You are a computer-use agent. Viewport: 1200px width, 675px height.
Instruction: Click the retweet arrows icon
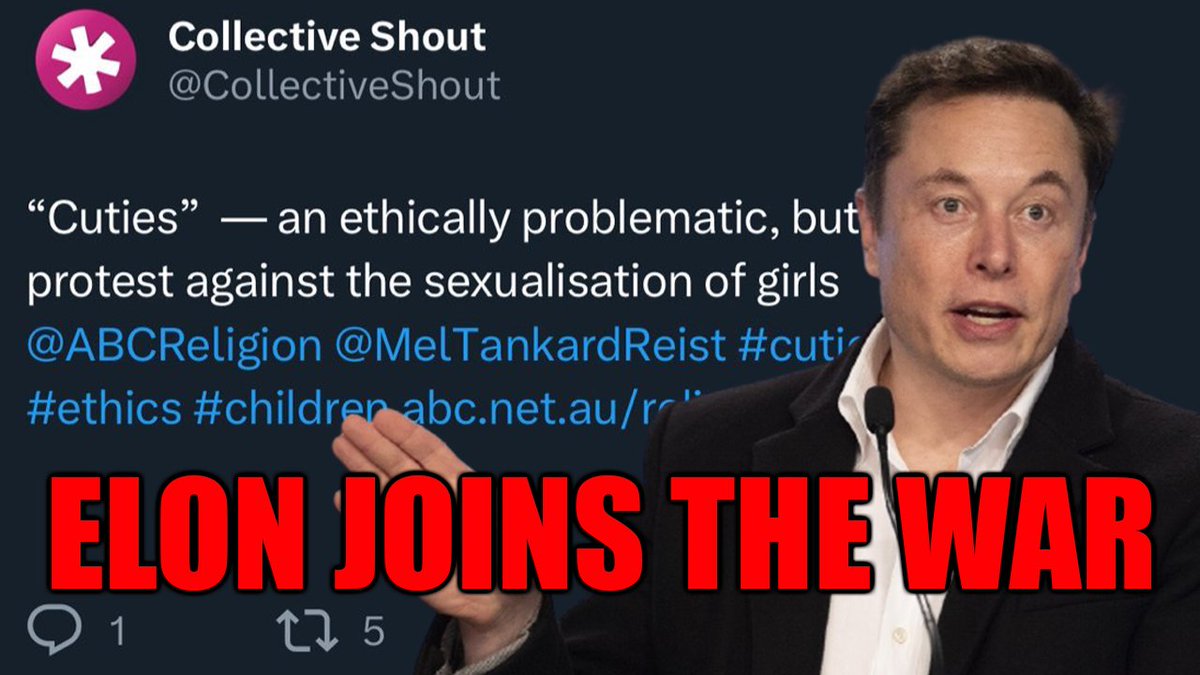coord(306,632)
